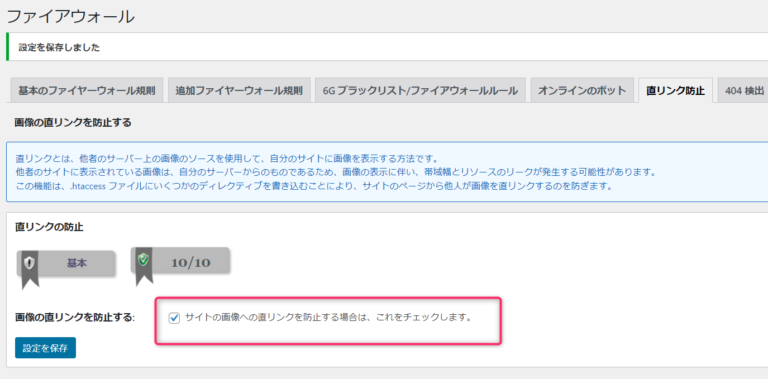Select the オンラインのボット tab

point(582,91)
